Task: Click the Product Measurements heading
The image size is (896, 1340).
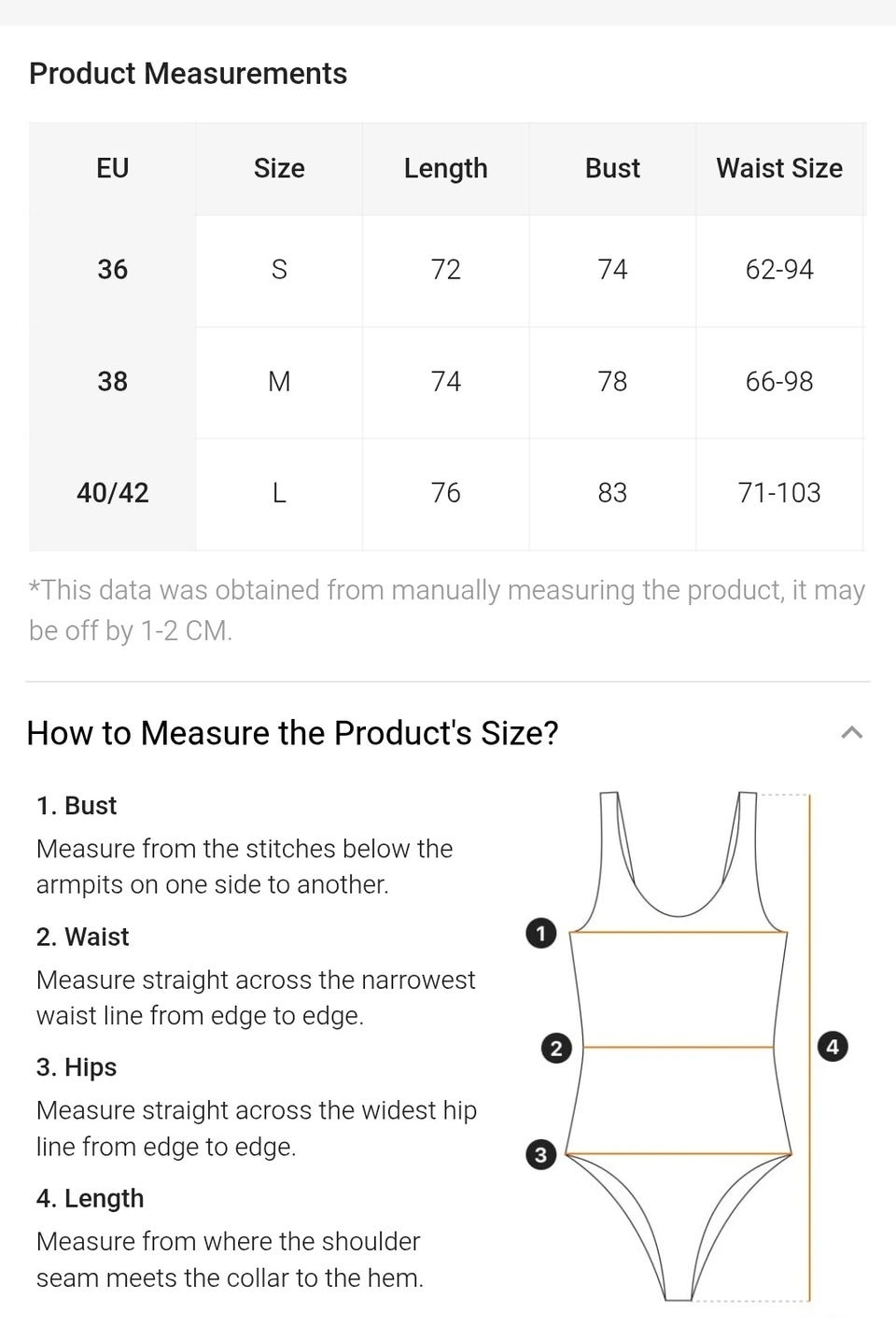Action: (x=188, y=74)
